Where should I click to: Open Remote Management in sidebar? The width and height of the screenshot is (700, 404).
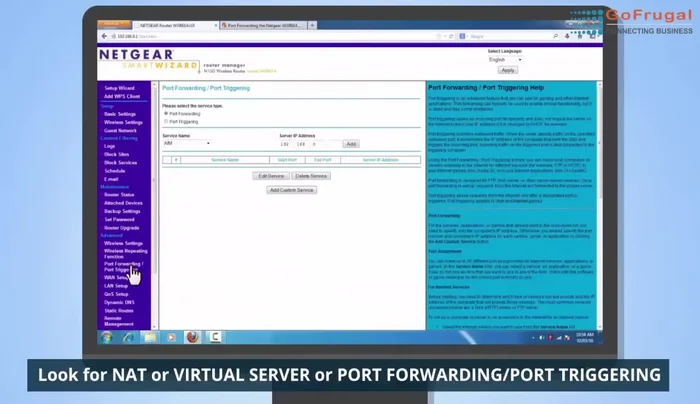[x=119, y=321]
